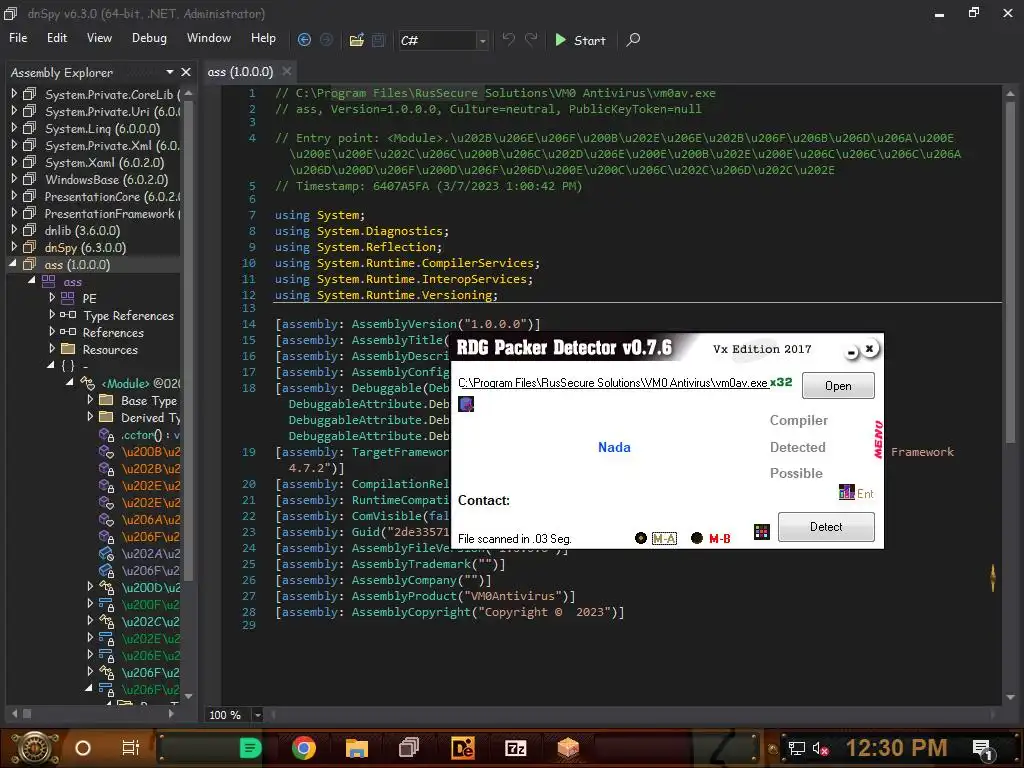The height and width of the screenshot is (768, 1024).
Task: Click the Save All toolbar icon
Action: point(379,40)
